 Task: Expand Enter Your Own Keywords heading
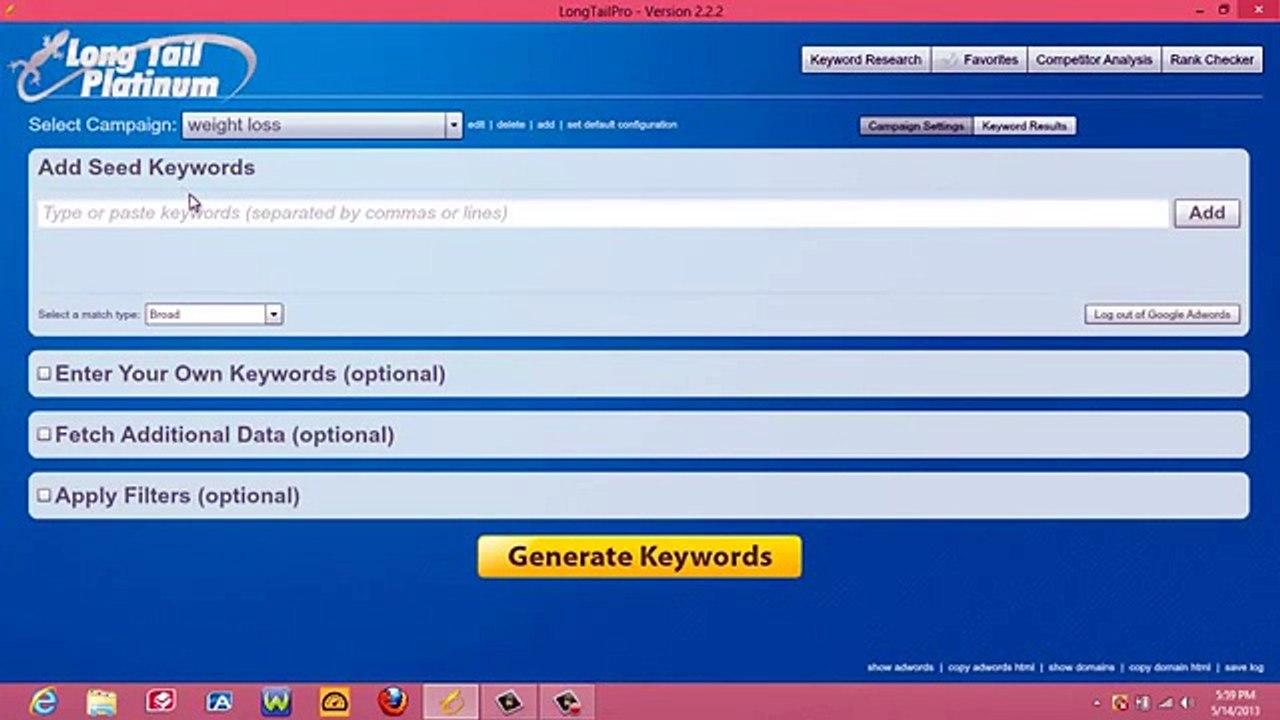250,374
